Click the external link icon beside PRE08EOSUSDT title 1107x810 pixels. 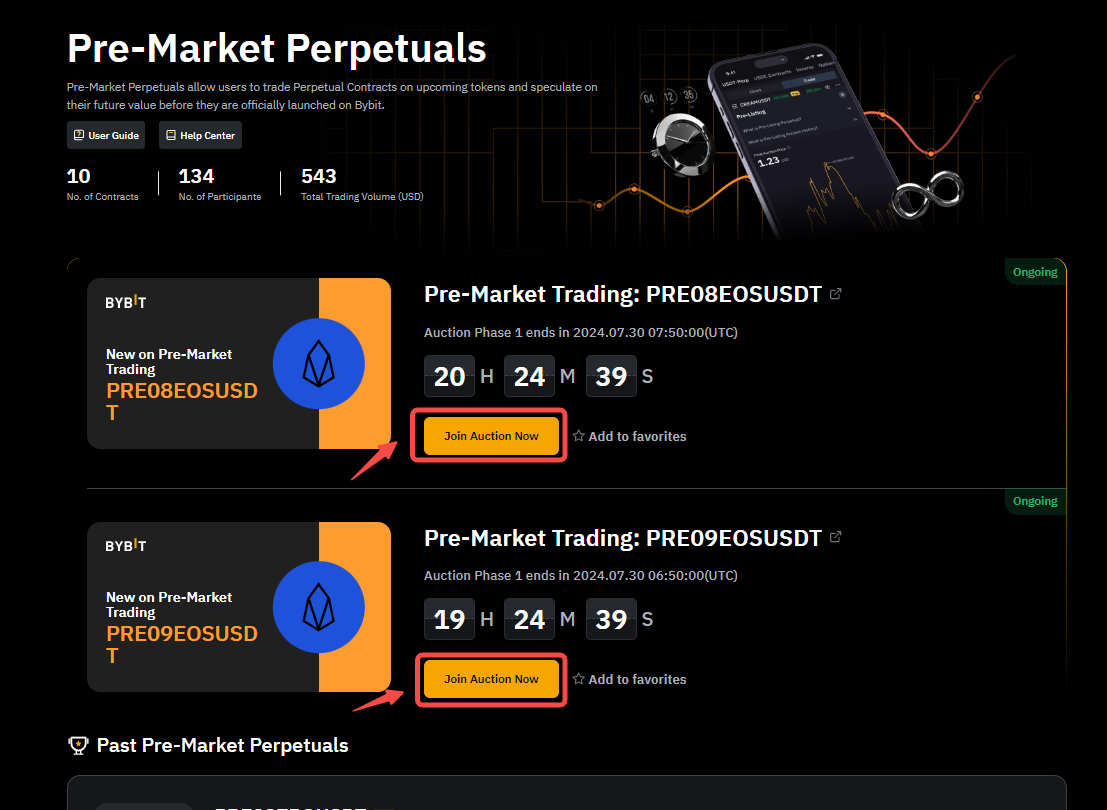click(836, 293)
